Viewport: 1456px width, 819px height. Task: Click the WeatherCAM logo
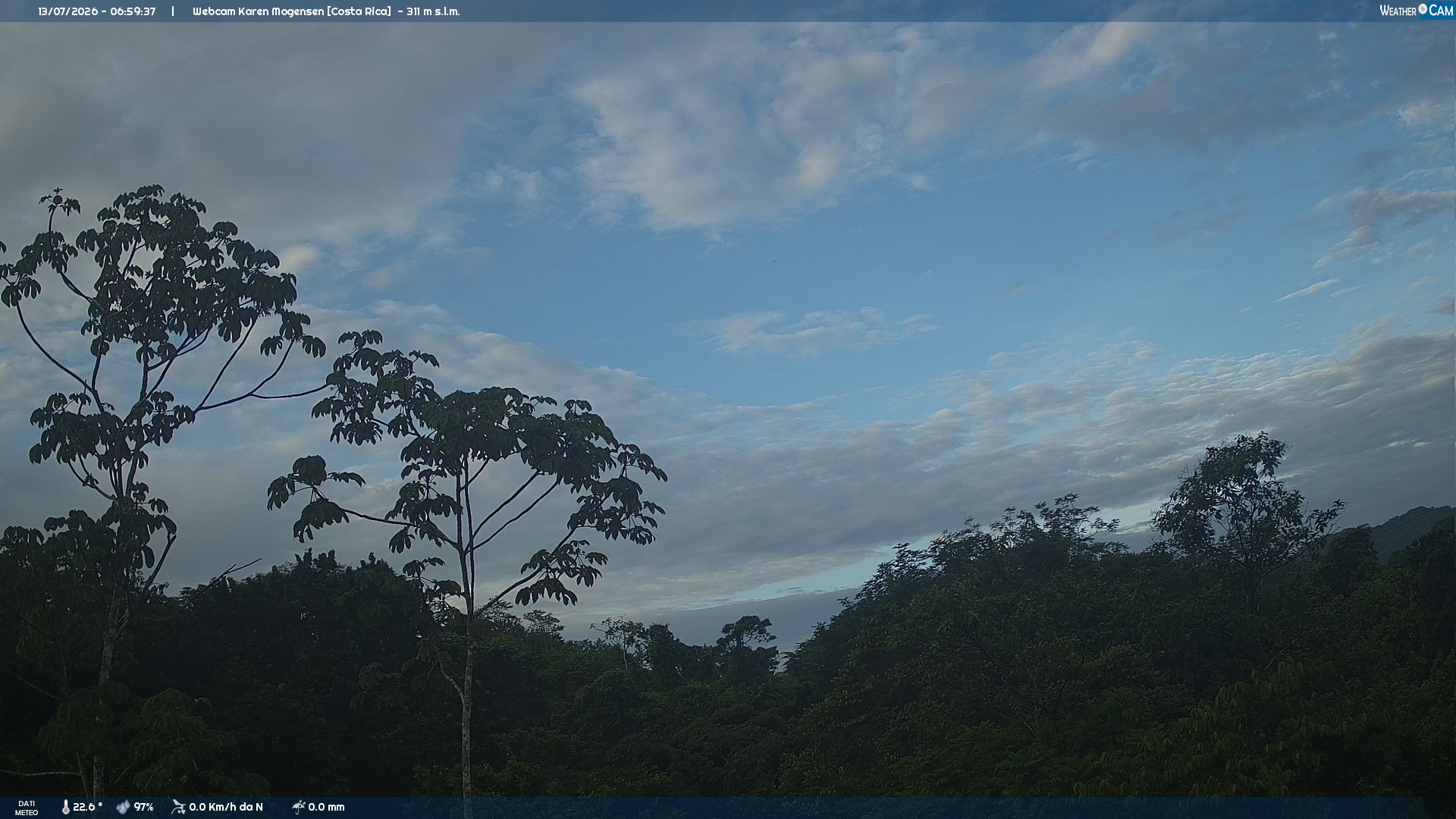pos(1416,11)
